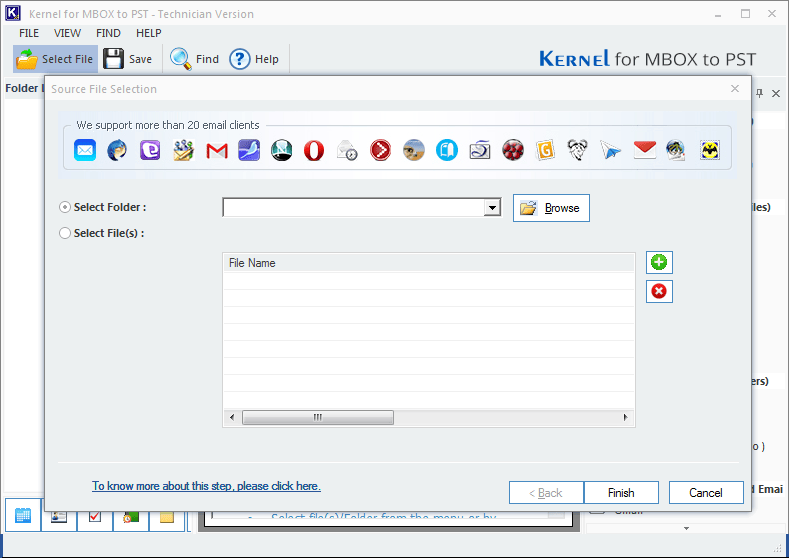789x558 pixels.
Task: Click the file list scroll right arrow
Action: click(625, 417)
